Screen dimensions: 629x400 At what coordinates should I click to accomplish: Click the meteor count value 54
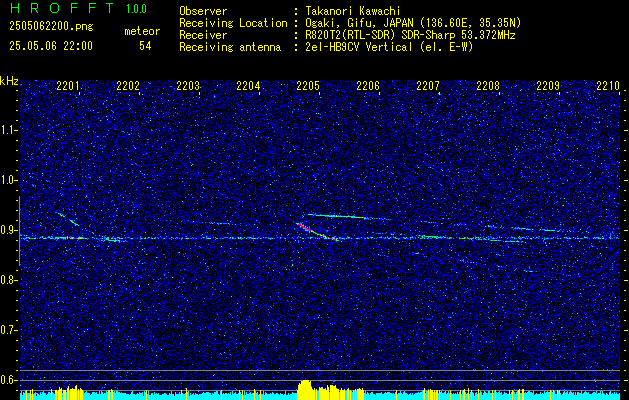[145, 46]
